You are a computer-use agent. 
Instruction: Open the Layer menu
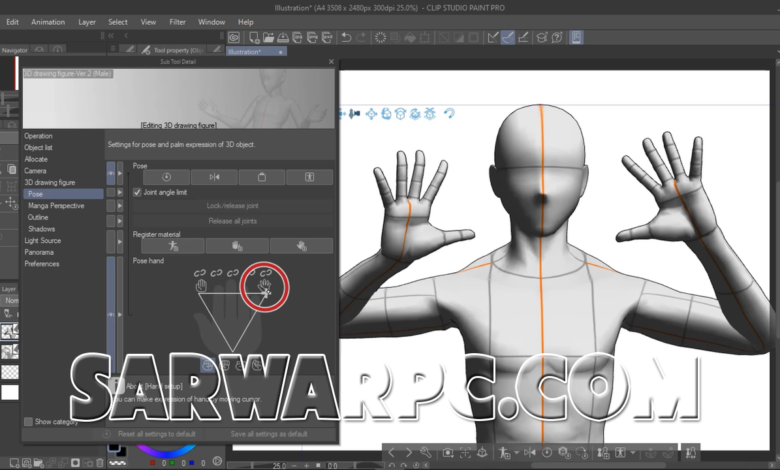point(87,22)
